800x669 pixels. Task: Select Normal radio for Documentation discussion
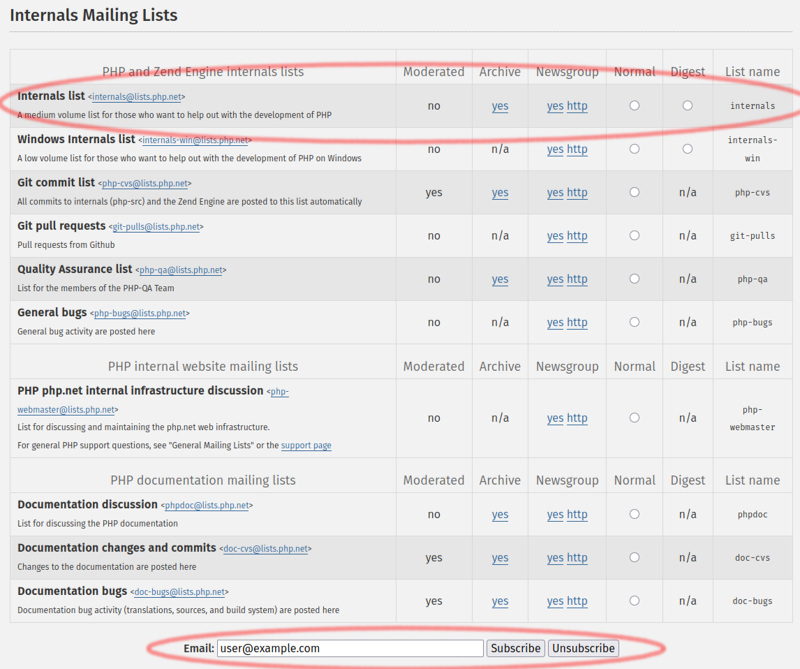coord(634,514)
